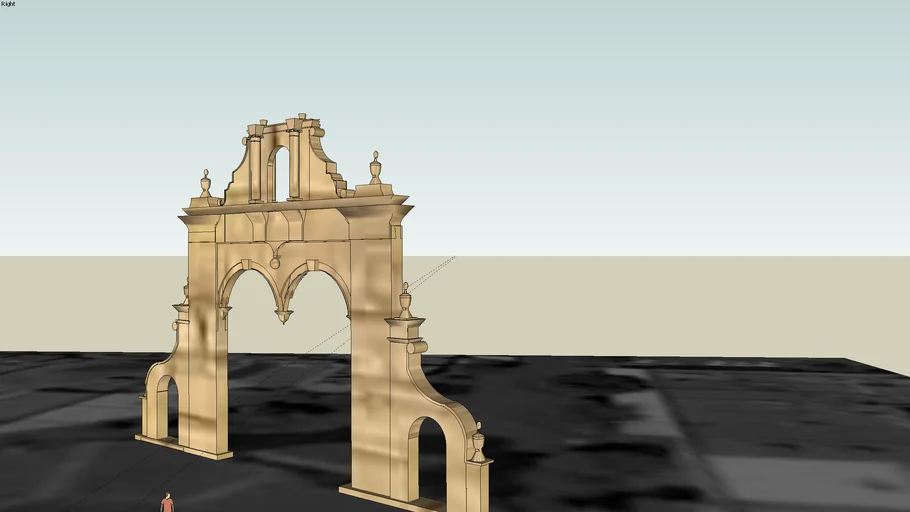Image resolution: width=910 pixels, height=512 pixels.
Task: Select the human scale figure
Action: [x=167, y=502]
